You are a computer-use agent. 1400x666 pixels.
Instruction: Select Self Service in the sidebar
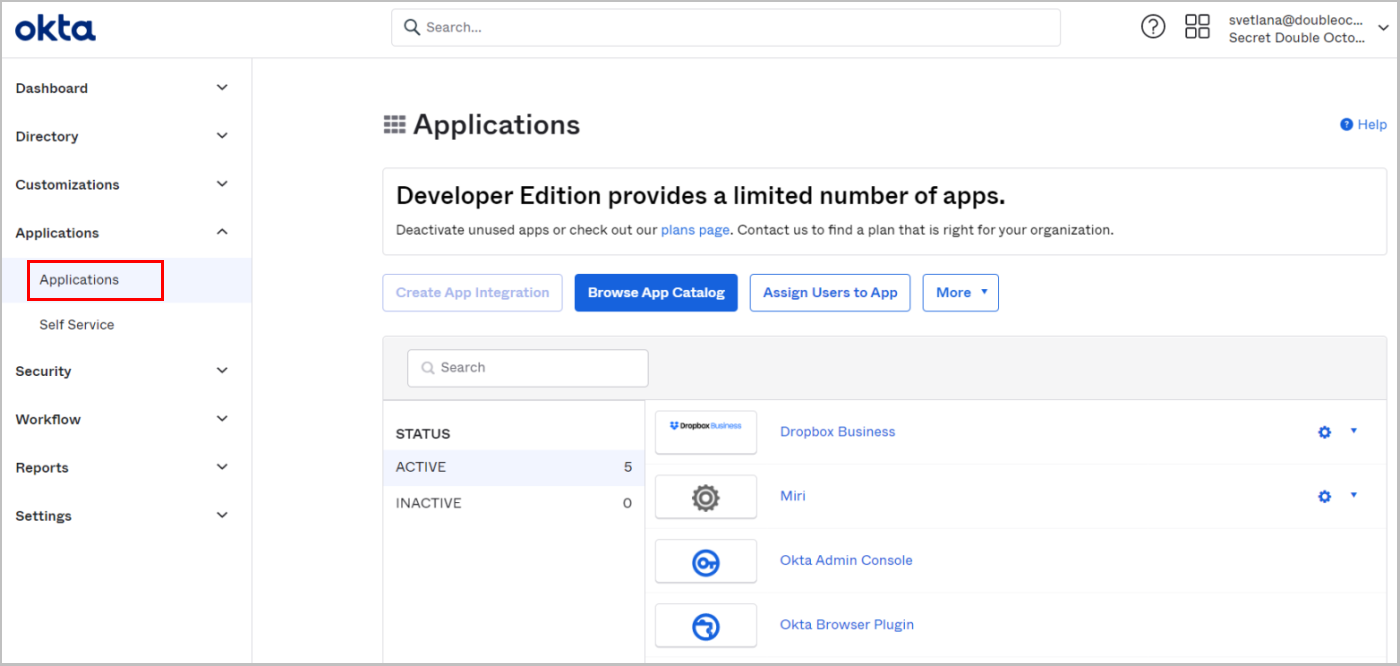(x=77, y=325)
